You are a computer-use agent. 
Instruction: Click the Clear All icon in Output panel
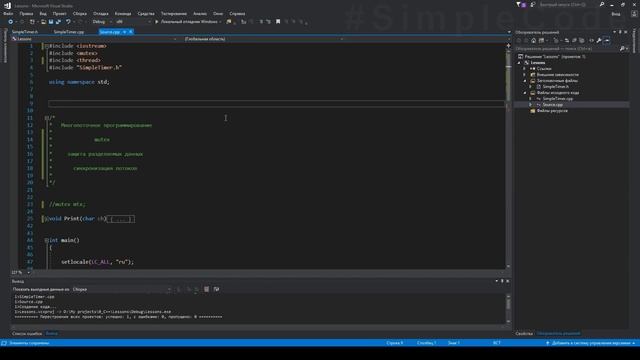point(207,289)
